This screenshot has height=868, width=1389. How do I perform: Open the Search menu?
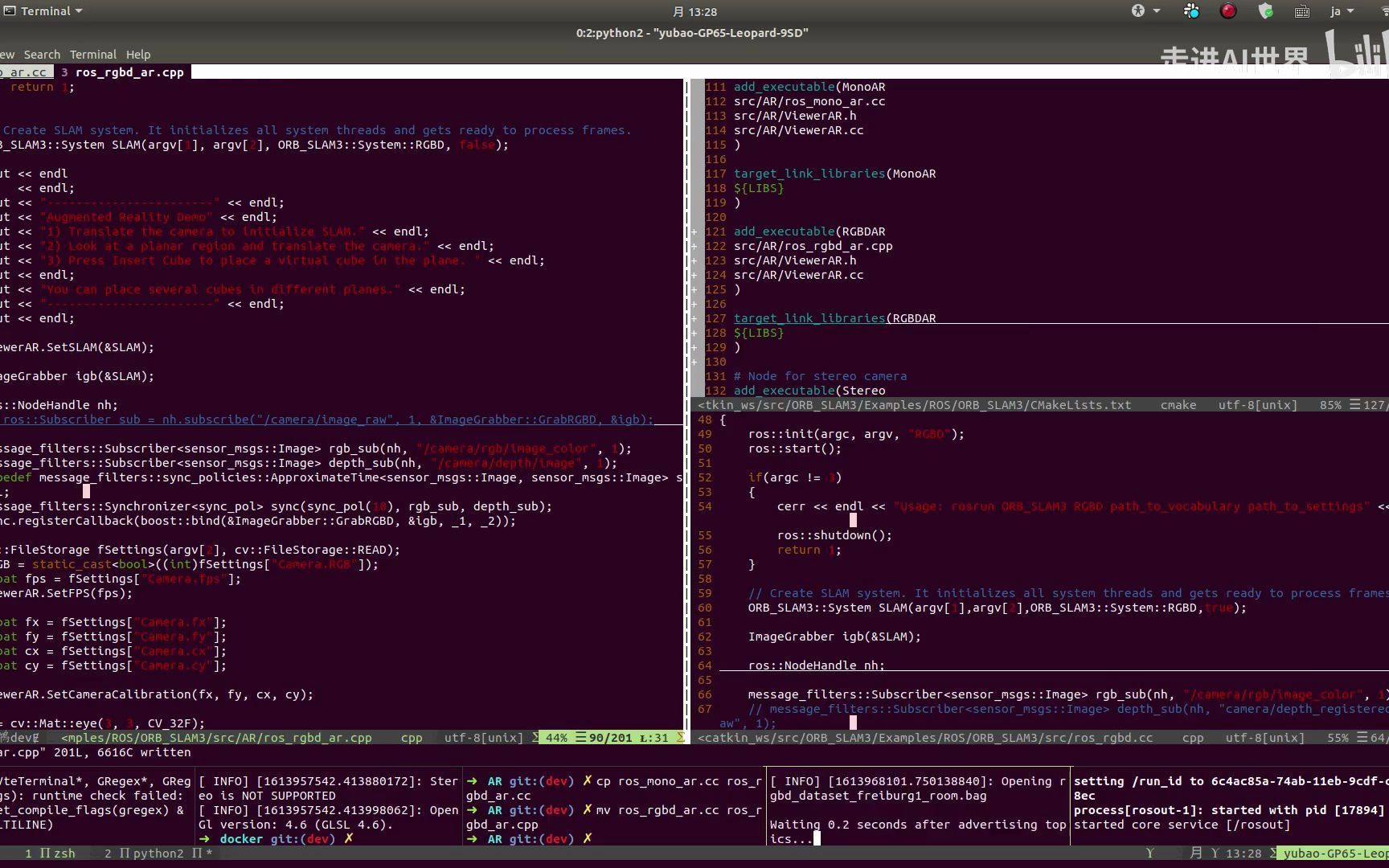(42, 55)
